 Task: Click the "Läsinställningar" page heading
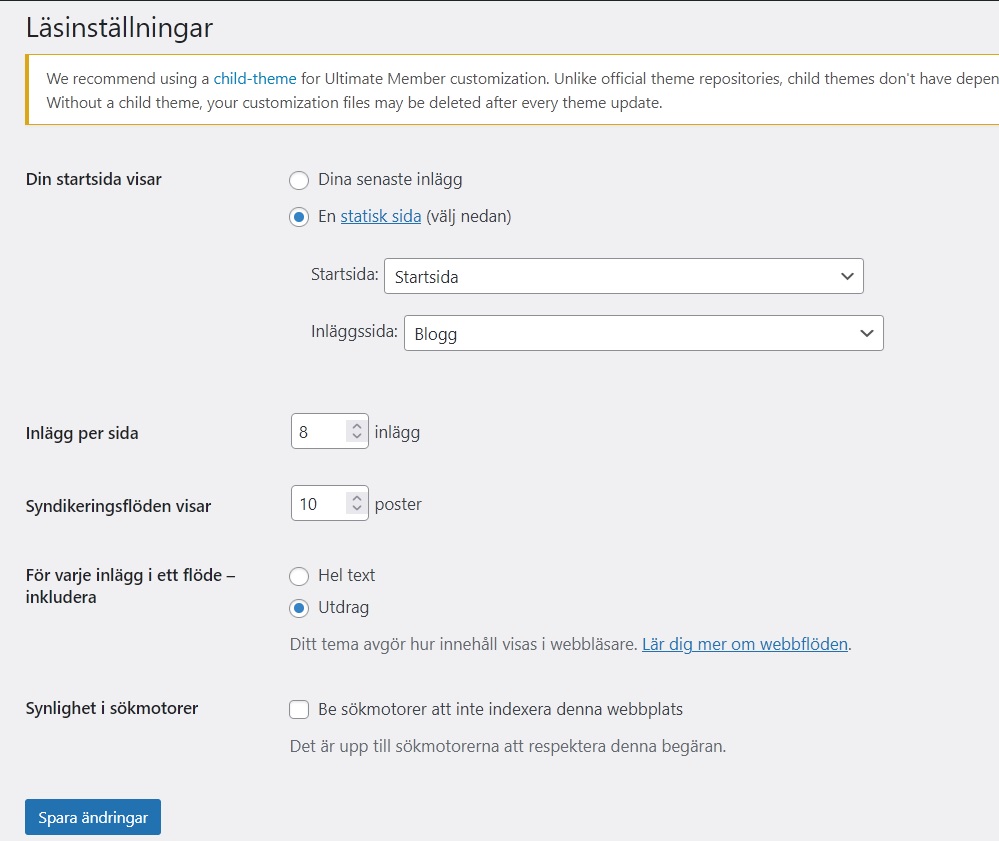[119, 28]
